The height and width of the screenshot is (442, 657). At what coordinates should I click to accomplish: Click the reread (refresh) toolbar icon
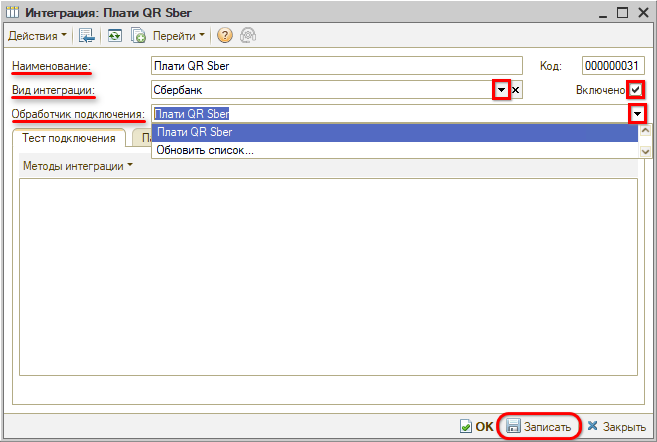[x=115, y=36]
